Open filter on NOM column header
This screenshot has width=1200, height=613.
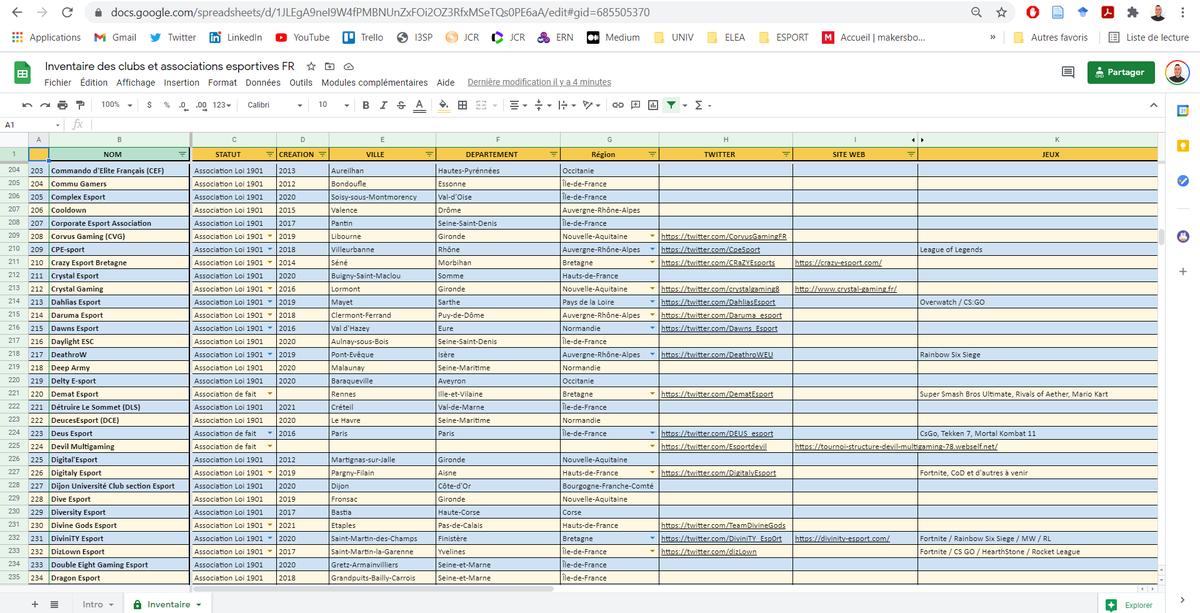tap(182, 154)
